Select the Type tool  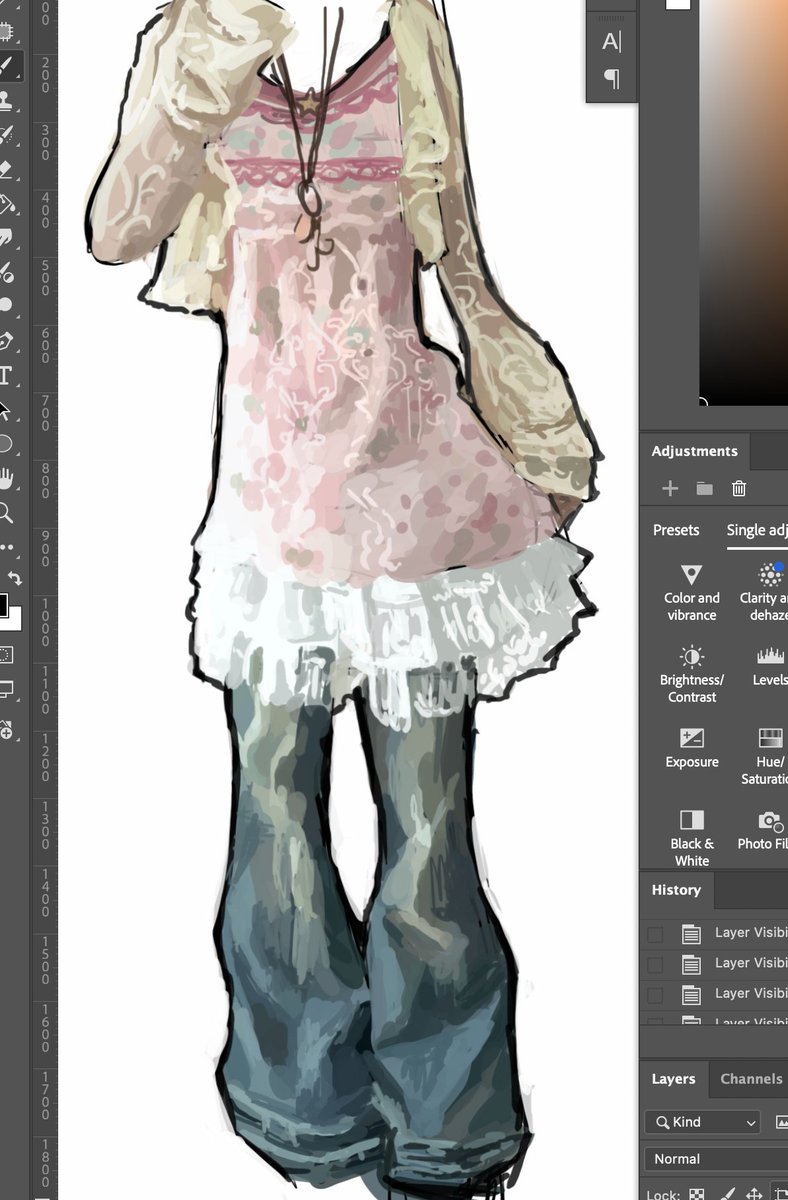(x=6, y=376)
